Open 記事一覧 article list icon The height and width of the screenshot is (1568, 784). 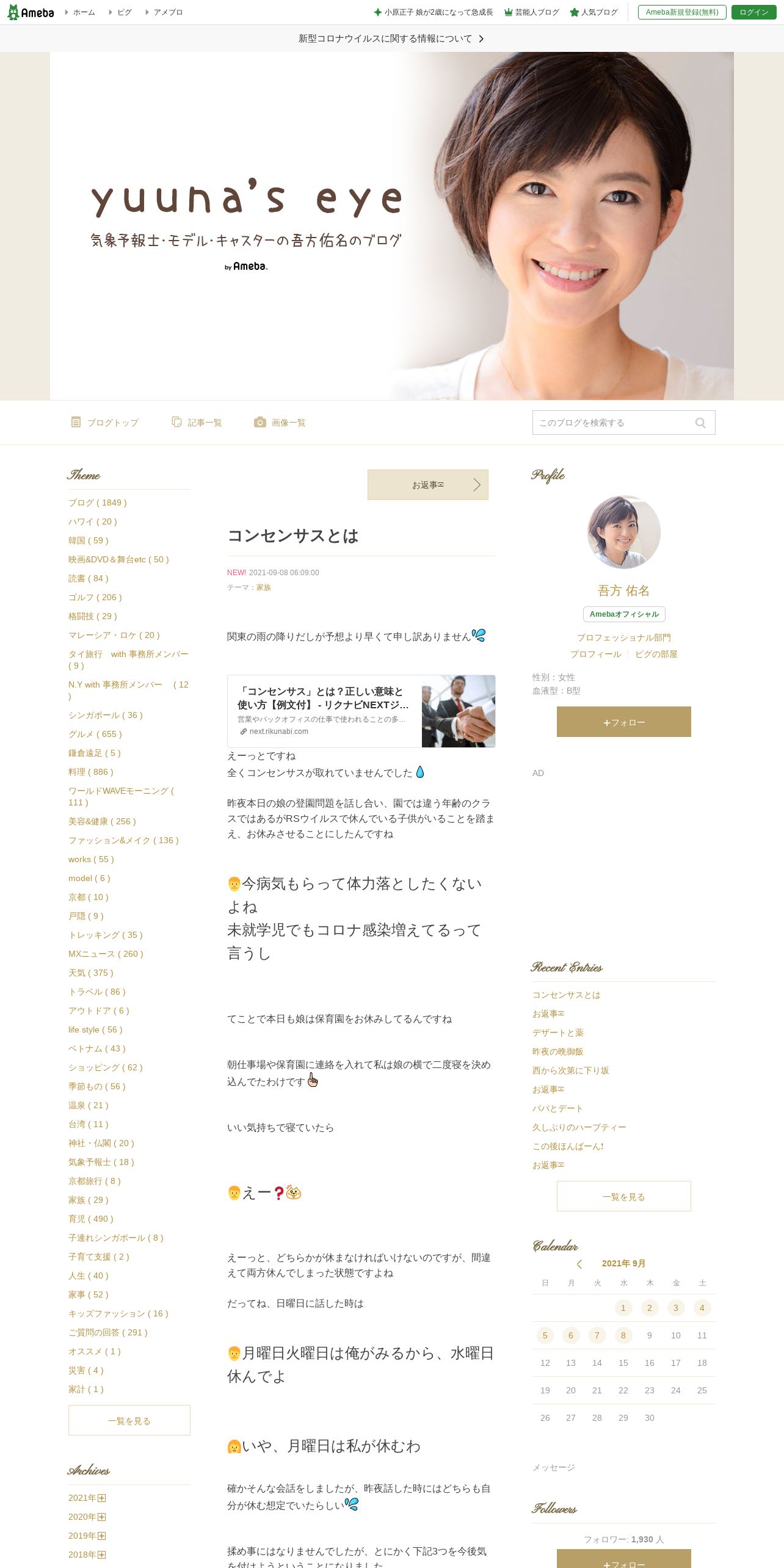[x=176, y=422]
